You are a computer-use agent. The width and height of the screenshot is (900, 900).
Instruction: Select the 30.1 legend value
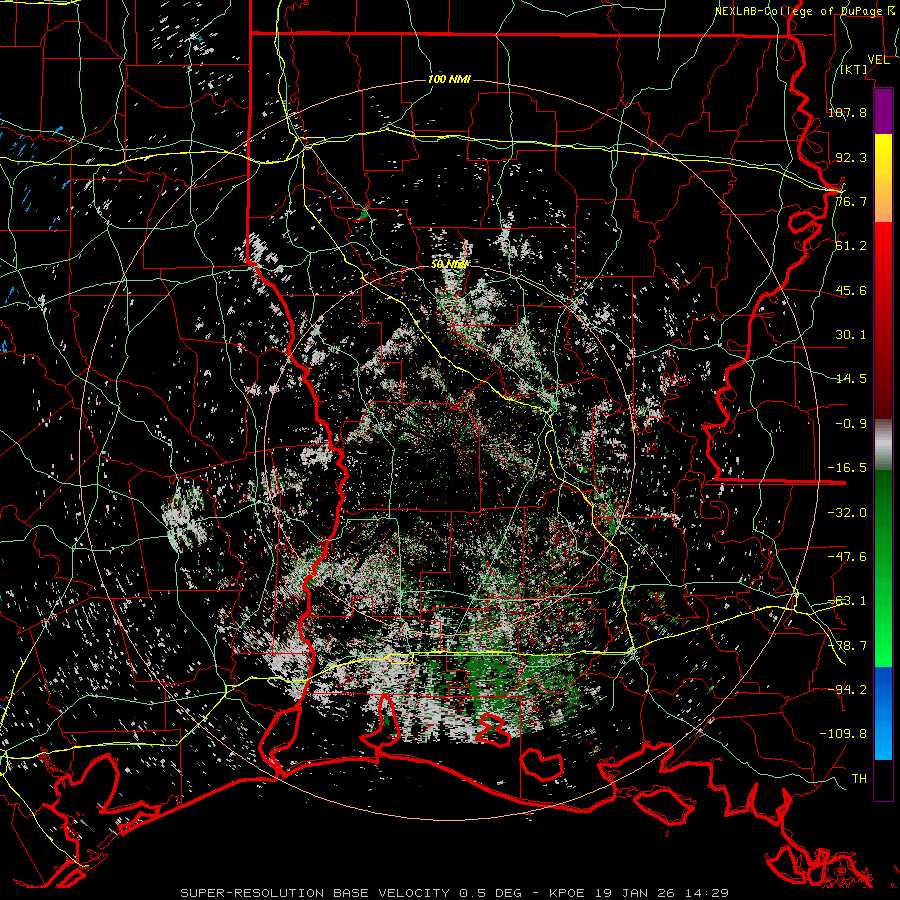tap(851, 335)
